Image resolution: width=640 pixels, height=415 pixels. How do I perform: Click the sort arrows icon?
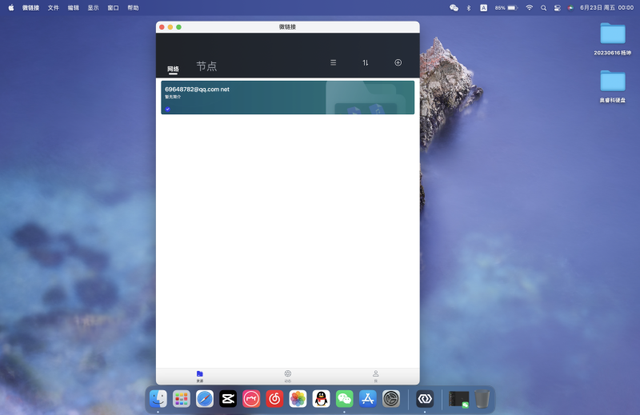(365, 62)
